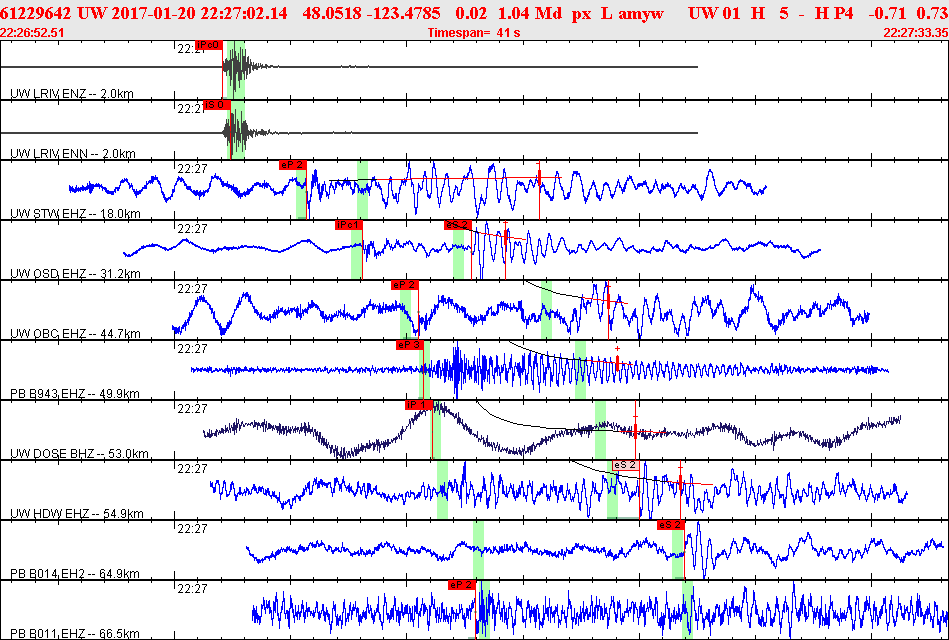Click the end time 22:27:33.35 label
This screenshot has height=640, width=949.
(914, 33)
